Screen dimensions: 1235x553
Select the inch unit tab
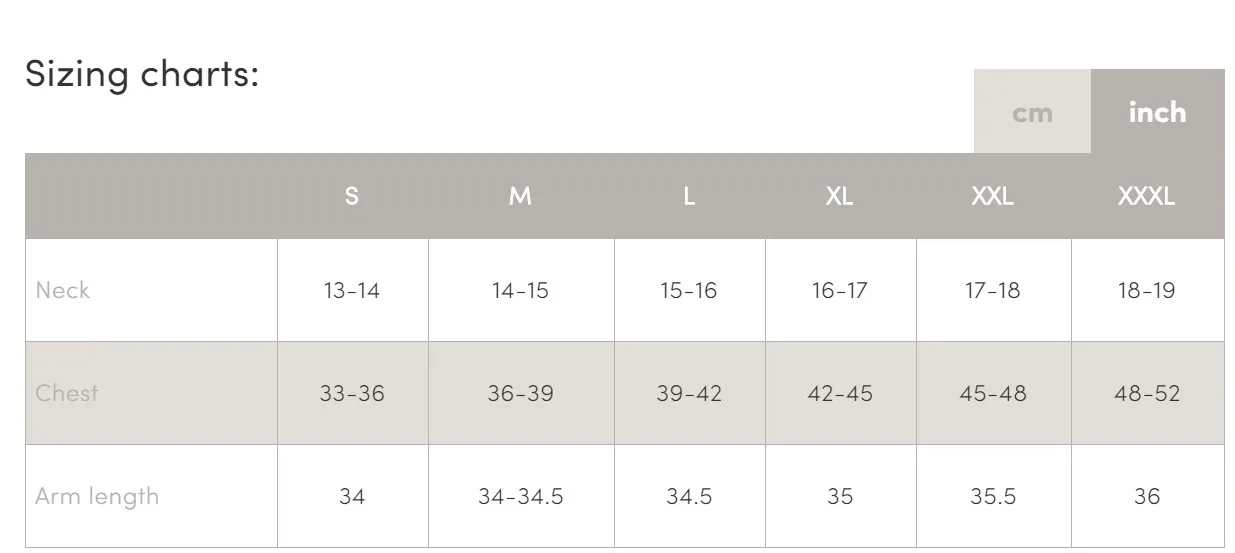tap(1157, 111)
